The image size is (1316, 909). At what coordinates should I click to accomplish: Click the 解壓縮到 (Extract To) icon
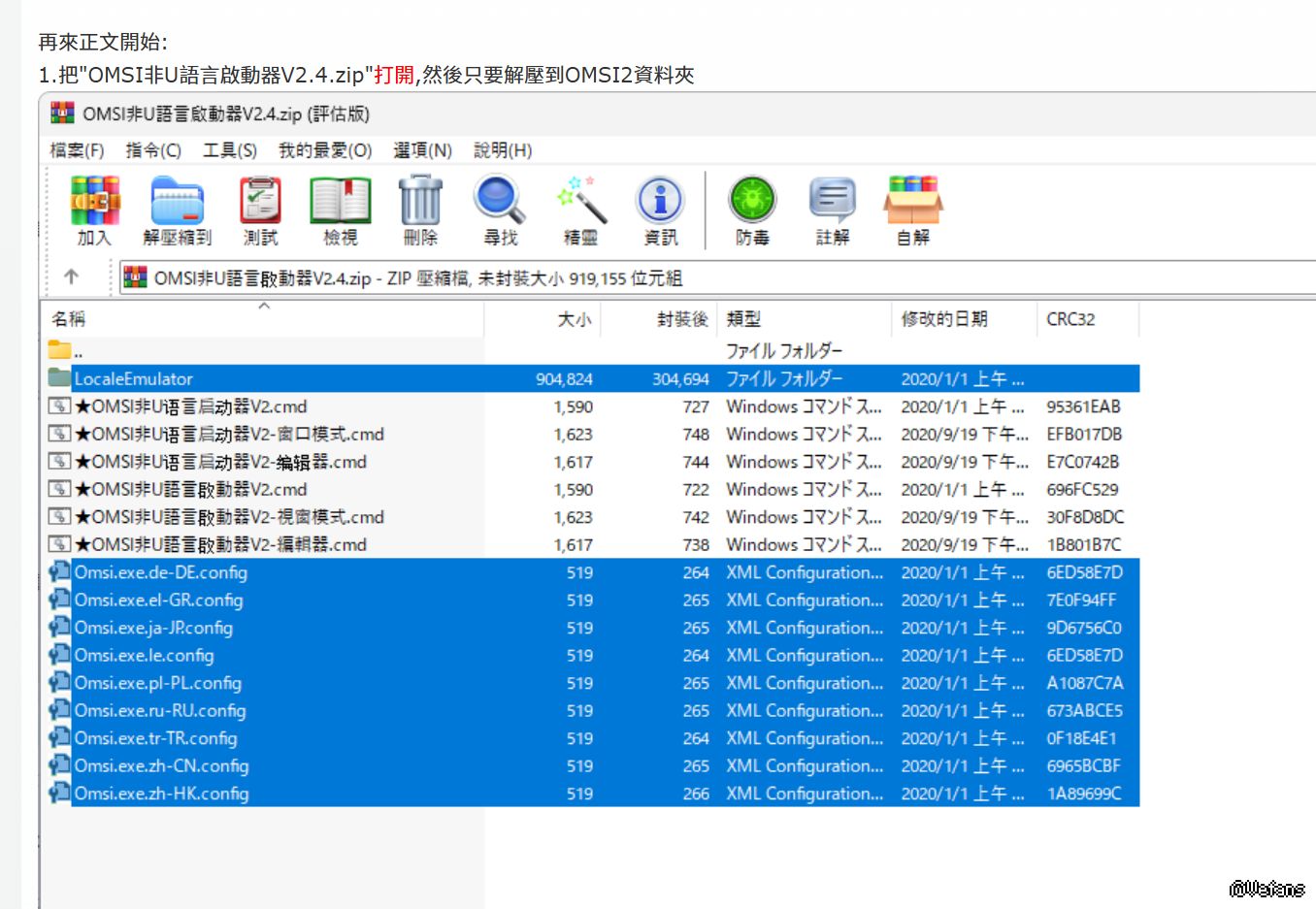[x=177, y=202]
